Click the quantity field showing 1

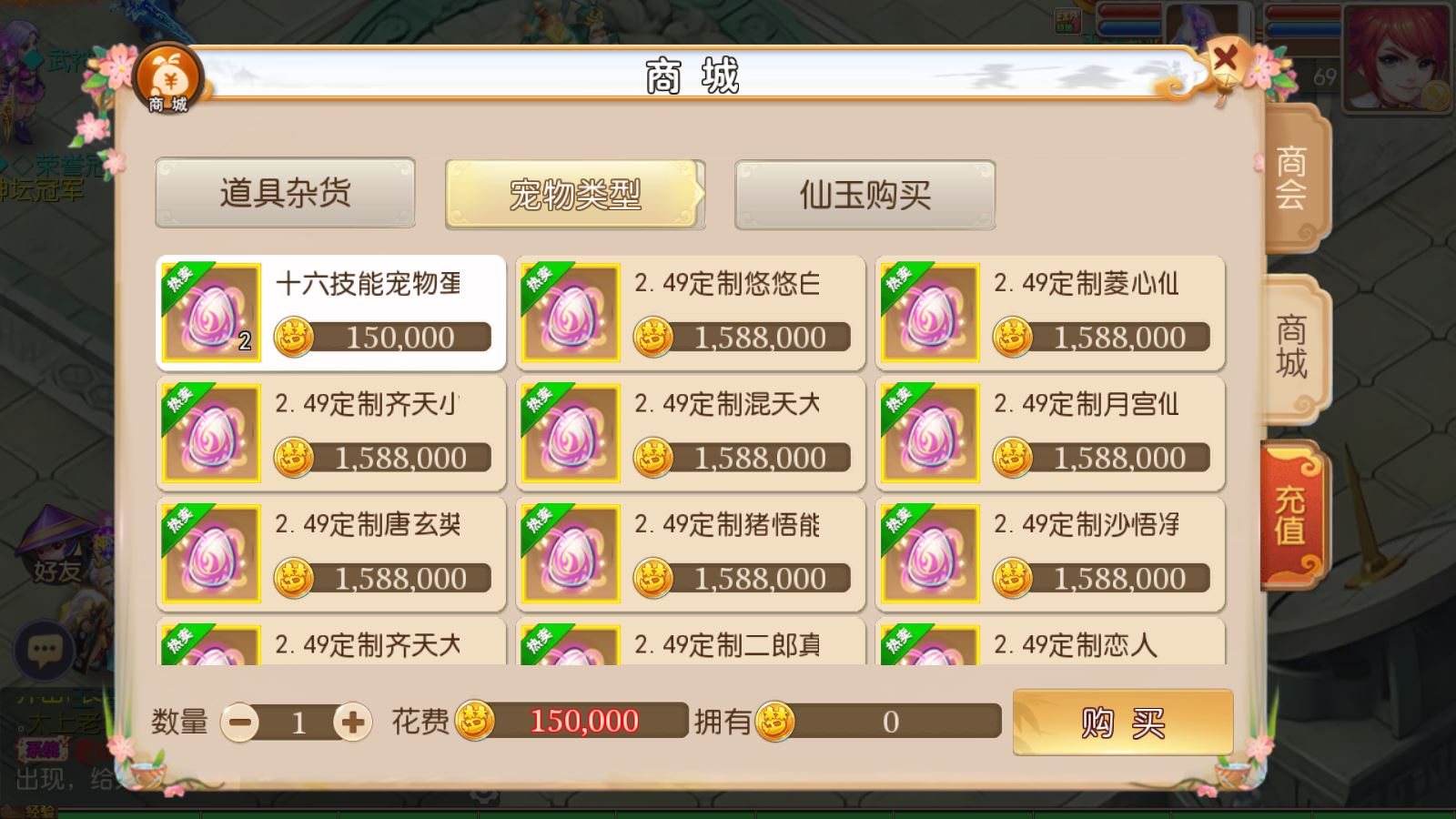298,723
